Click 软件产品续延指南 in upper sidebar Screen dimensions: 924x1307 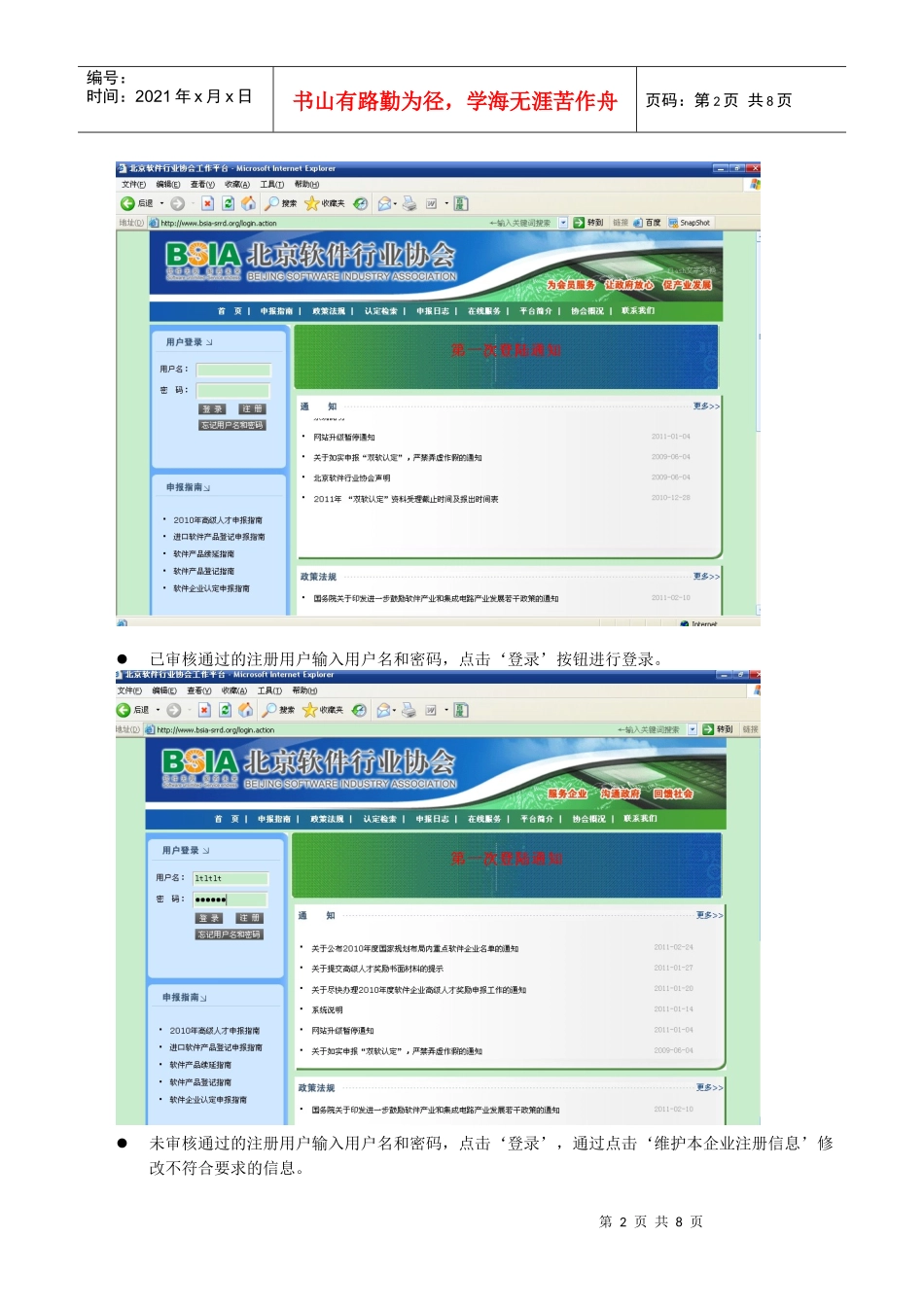click(203, 554)
